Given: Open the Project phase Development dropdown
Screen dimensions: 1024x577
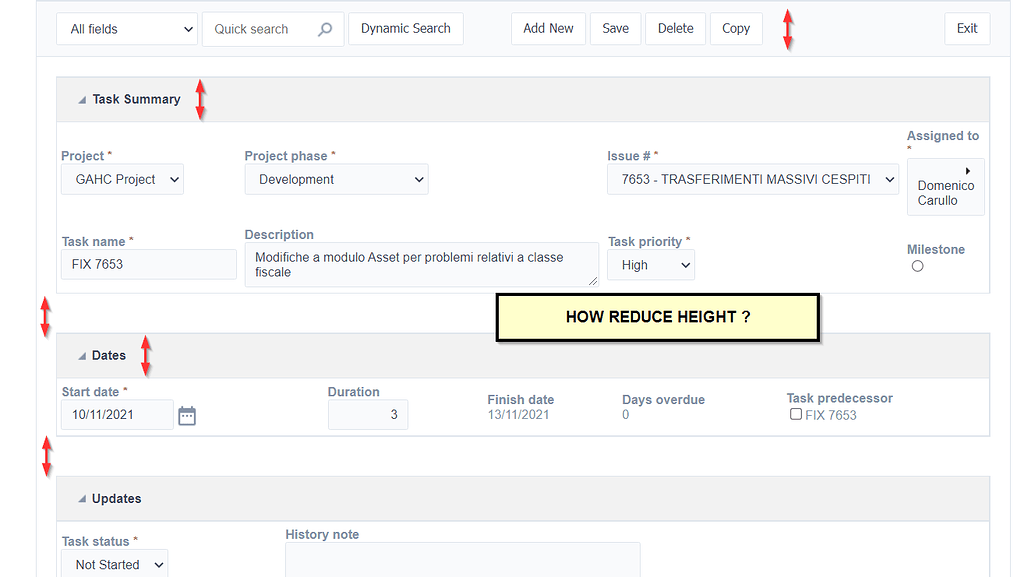Looking at the screenshot, I should pyautogui.click(x=336, y=179).
